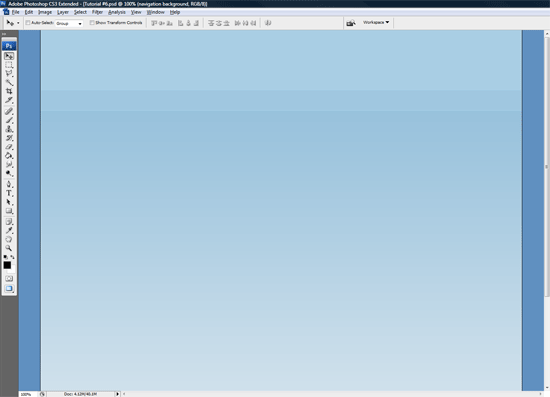
Task: Select the Blur tool
Action: 9,164
